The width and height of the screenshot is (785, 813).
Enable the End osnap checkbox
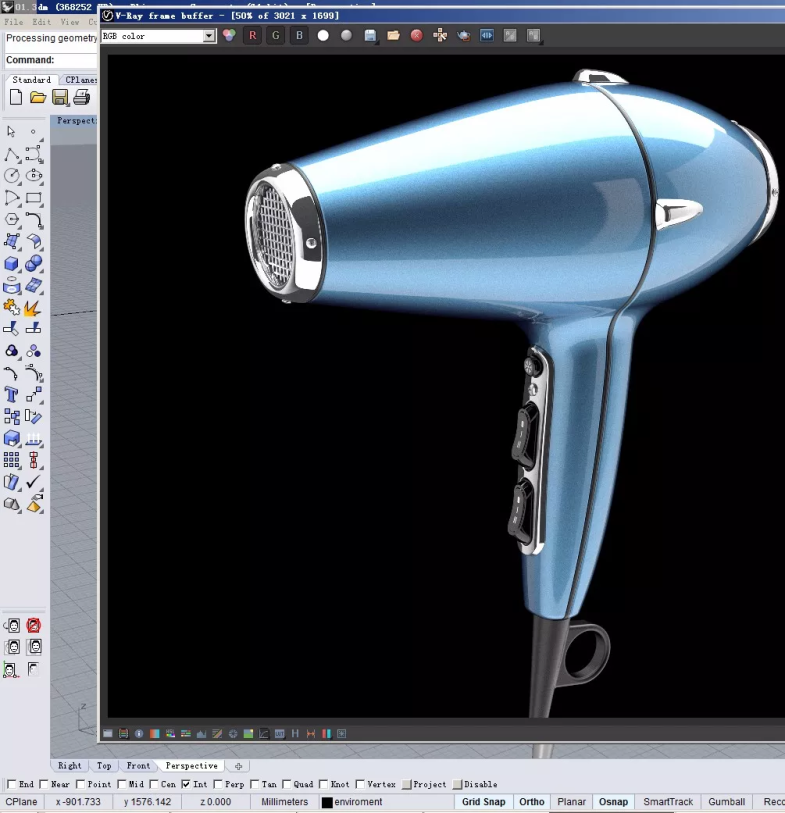point(12,784)
